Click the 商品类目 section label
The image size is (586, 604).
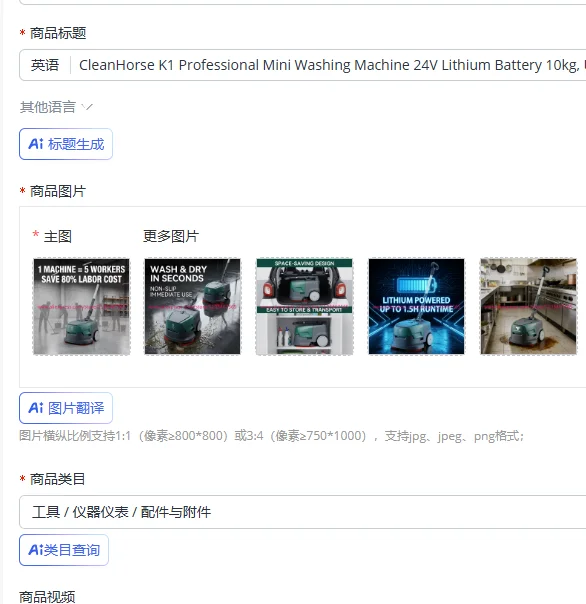coord(58,479)
